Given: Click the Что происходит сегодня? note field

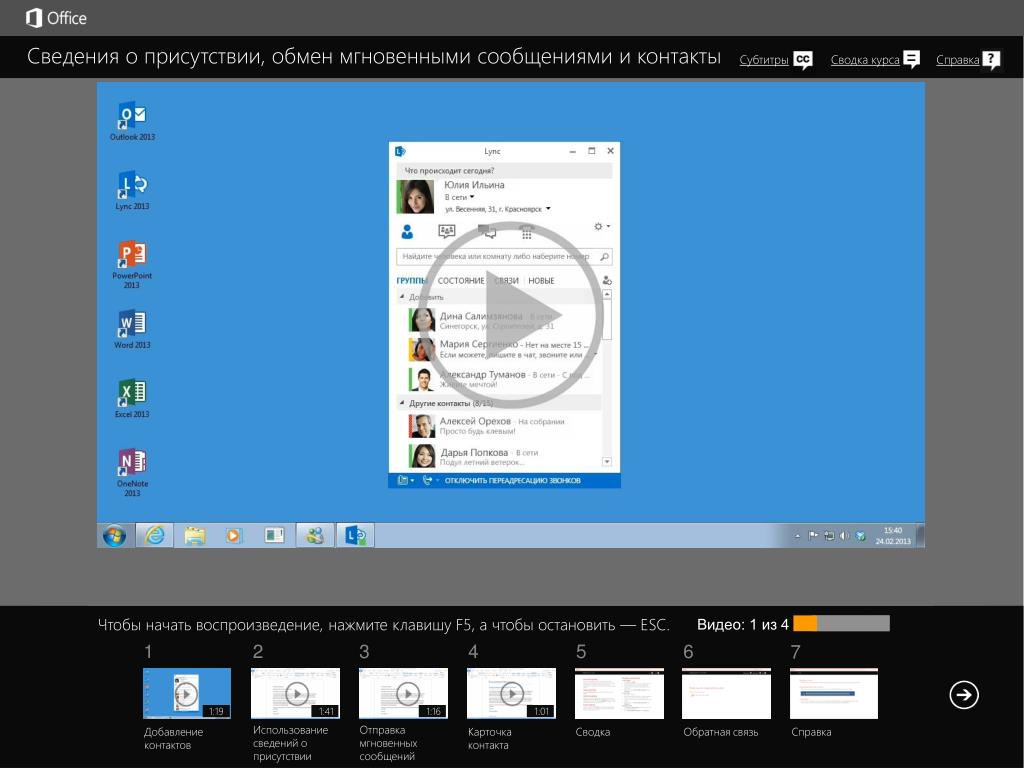Looking at the screenshot, I should 504,170.
